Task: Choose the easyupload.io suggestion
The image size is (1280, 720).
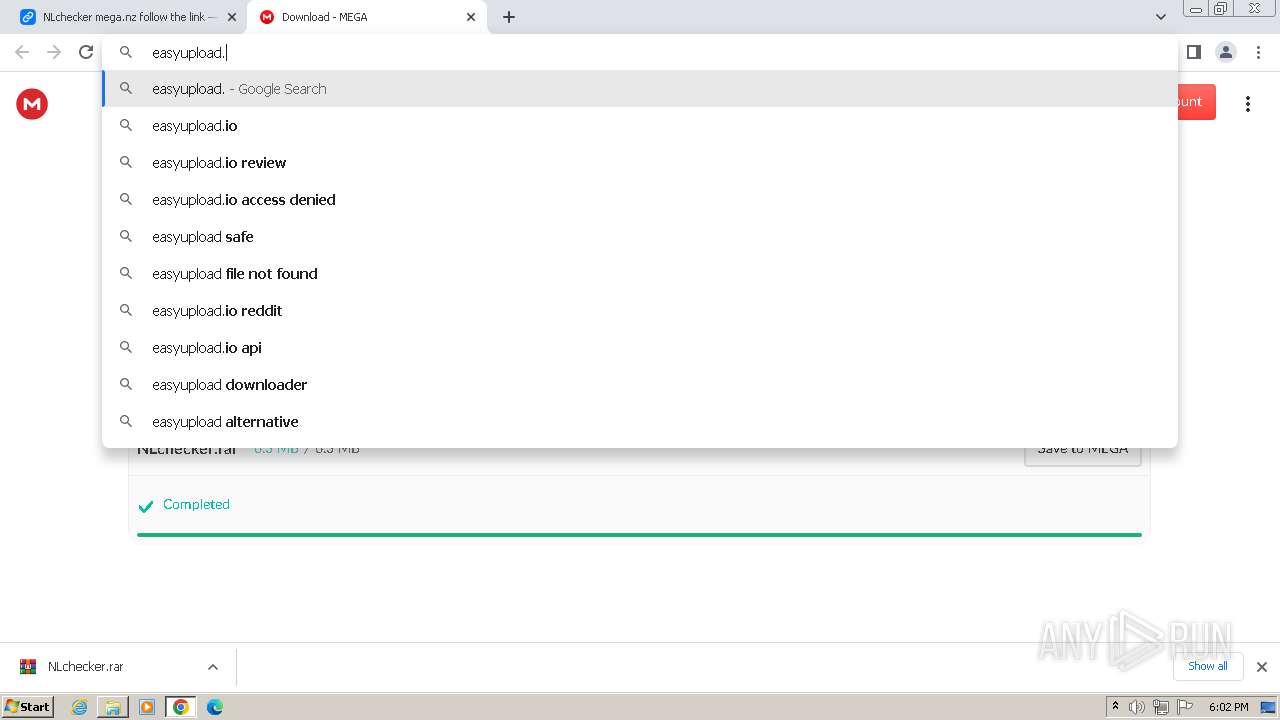Action: click(640, 126)
